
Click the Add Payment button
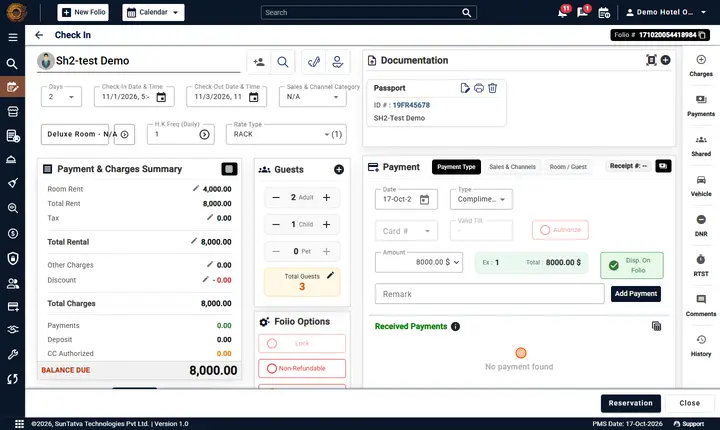coord(636,294)
